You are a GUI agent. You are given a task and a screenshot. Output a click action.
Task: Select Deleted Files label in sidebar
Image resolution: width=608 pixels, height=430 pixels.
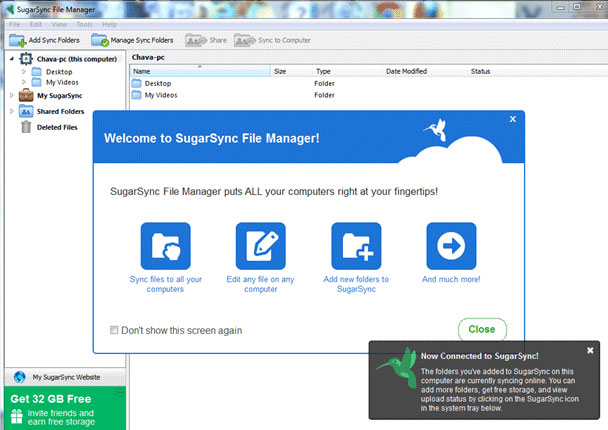[x=57, y=127]
